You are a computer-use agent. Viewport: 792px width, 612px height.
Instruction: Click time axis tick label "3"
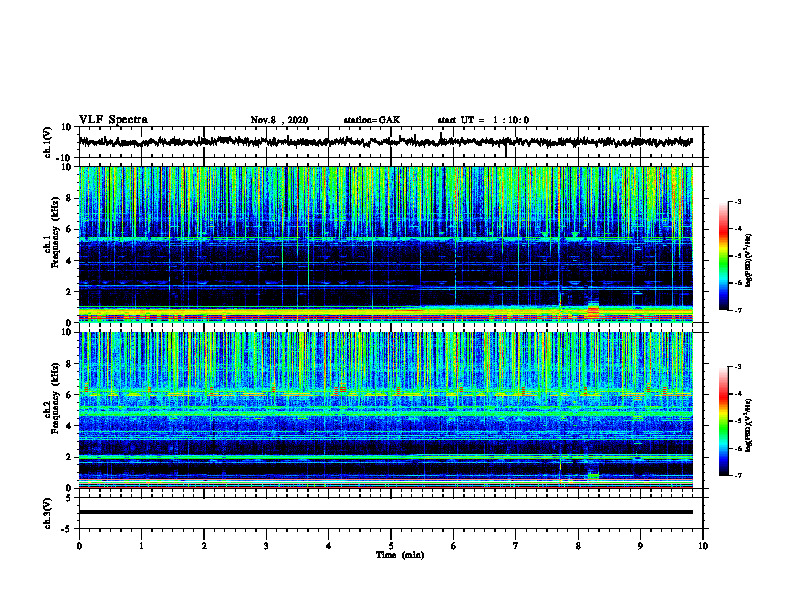tap(266, 546)
